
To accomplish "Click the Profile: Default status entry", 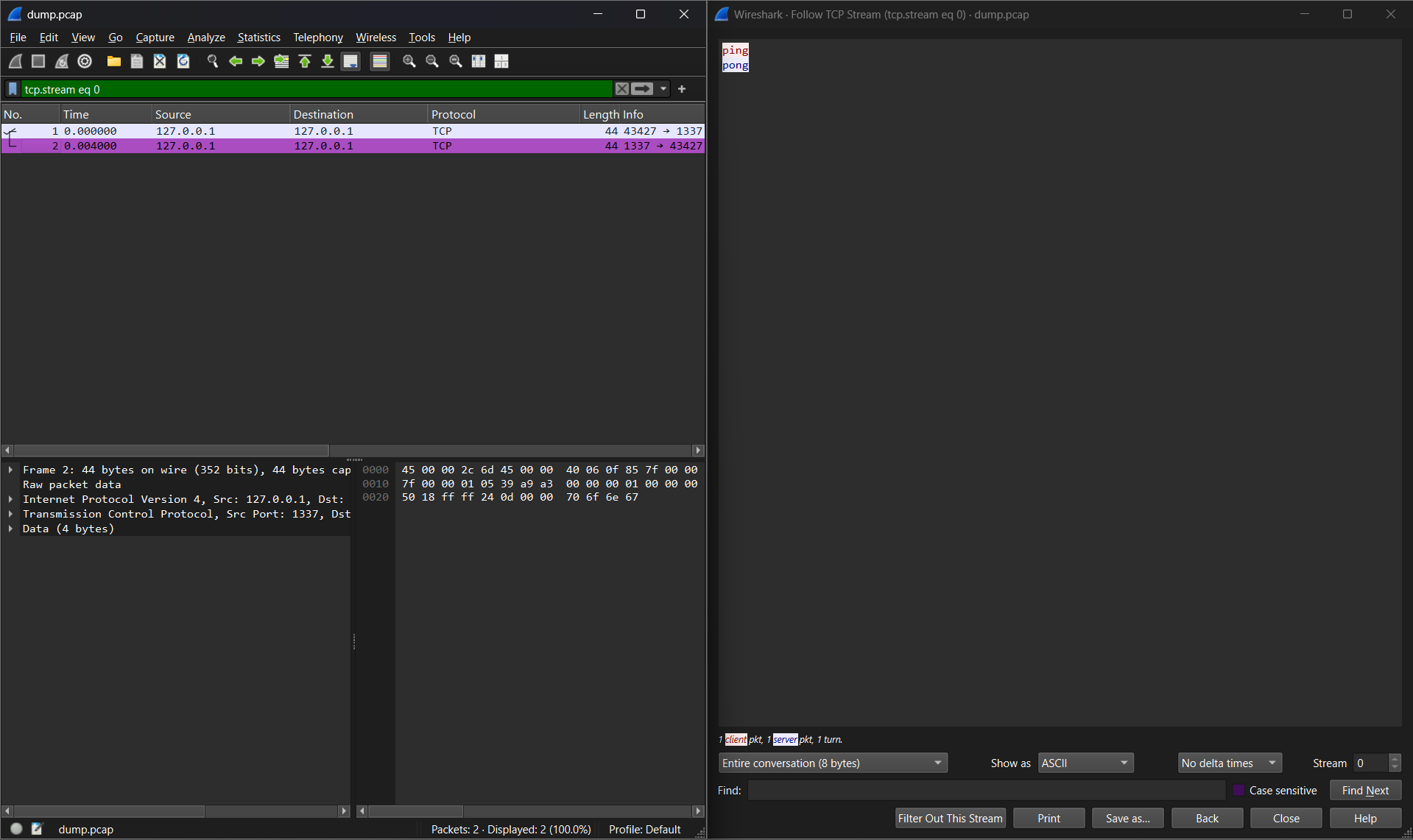I will [644, 829].
